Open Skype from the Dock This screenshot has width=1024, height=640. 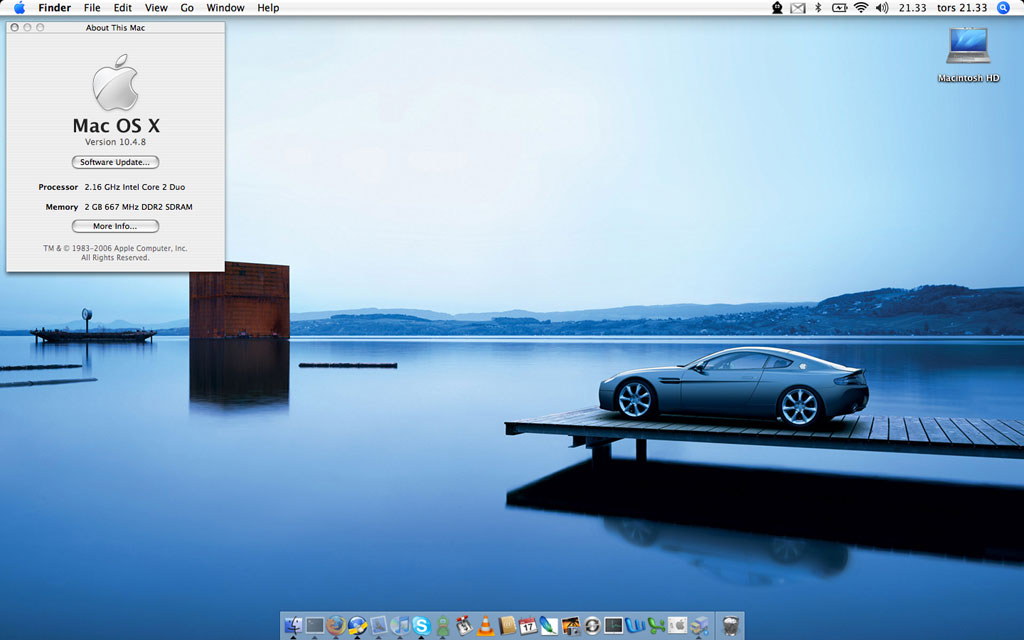point(421,626)
